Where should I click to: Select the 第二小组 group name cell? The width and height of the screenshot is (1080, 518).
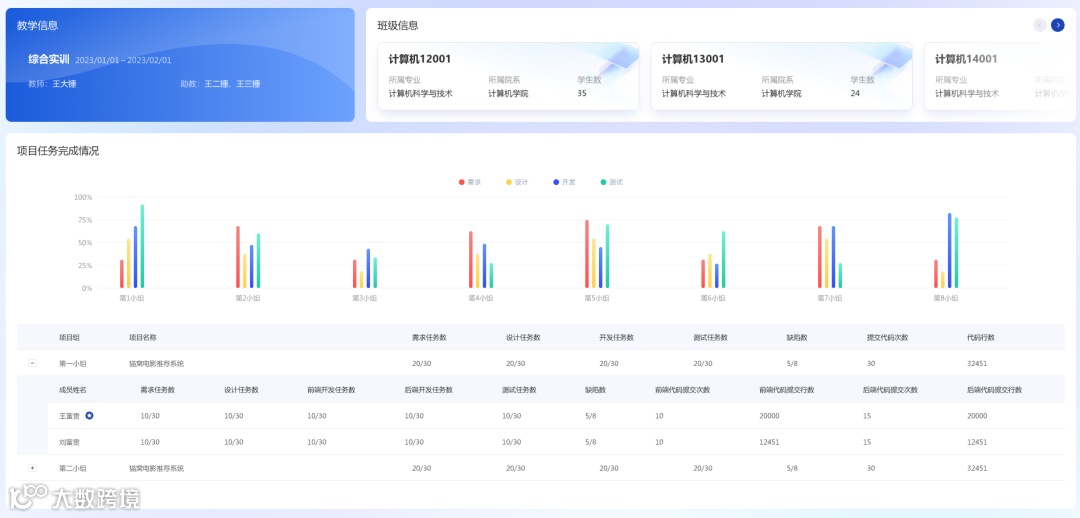click(x=73, y=468)
